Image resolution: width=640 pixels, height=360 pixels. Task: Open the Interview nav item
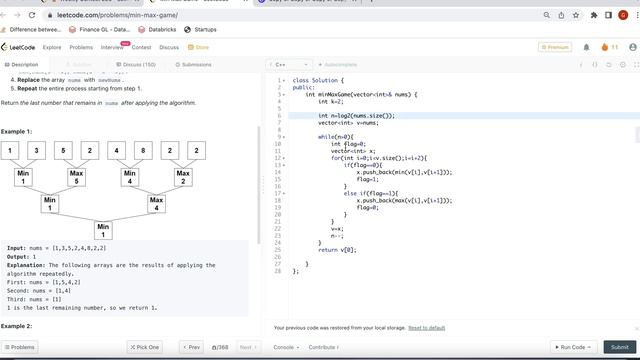(112, 47)
